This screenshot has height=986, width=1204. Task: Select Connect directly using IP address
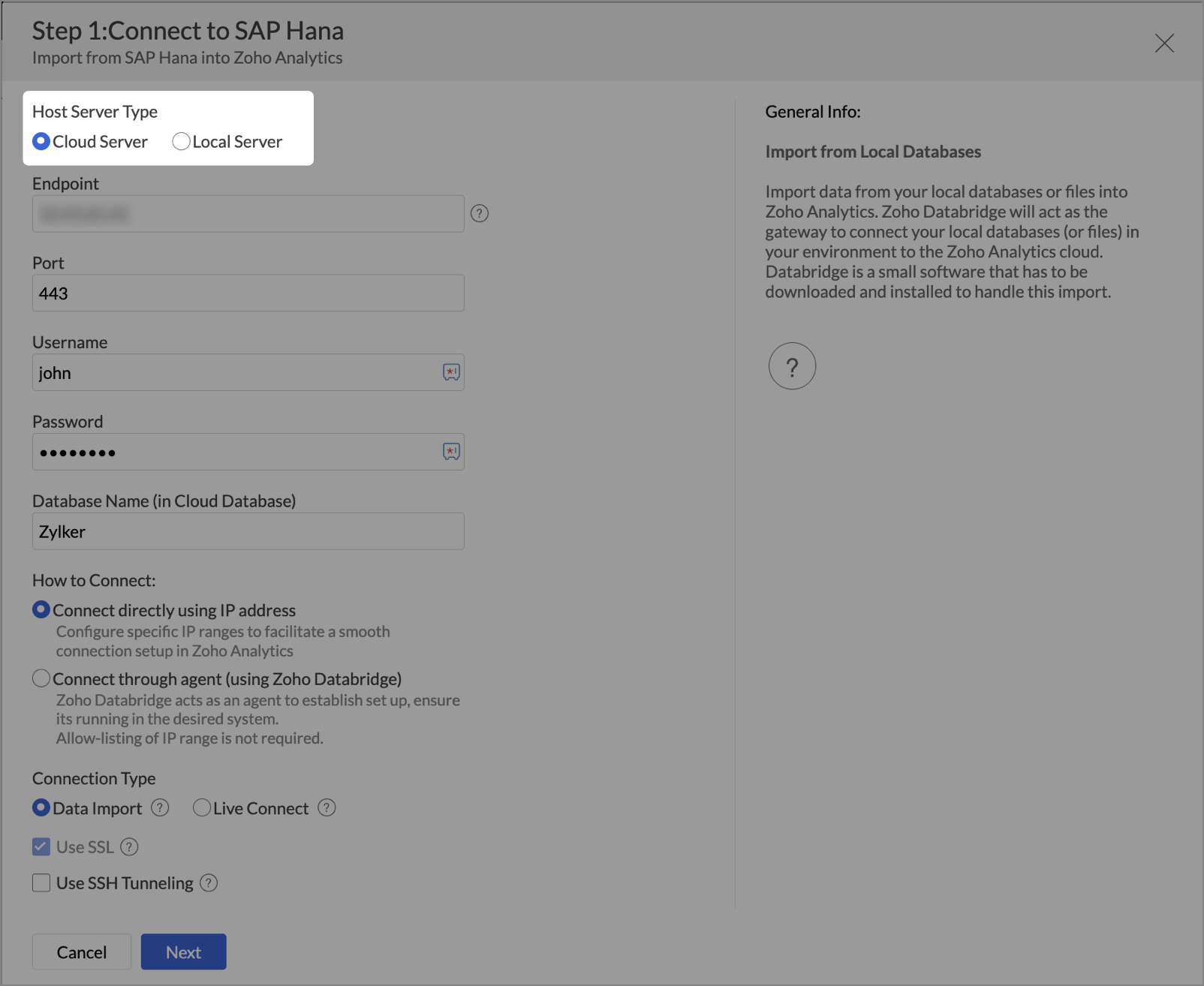tap(41, 610)
